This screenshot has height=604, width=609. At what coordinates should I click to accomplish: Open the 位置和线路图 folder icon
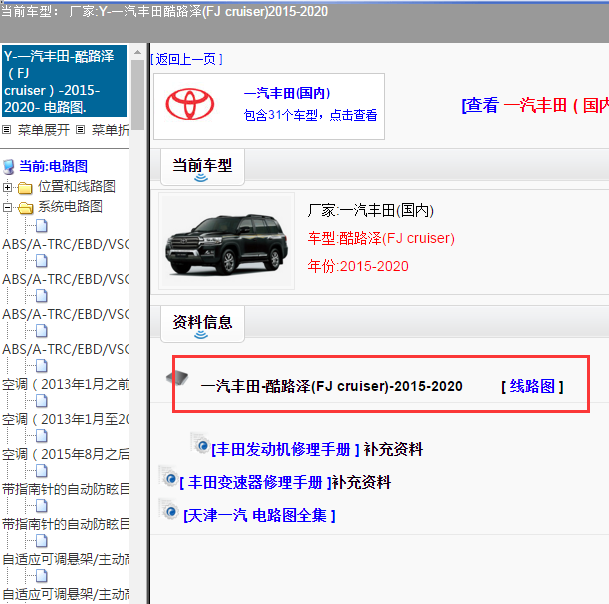pos(25,188)
